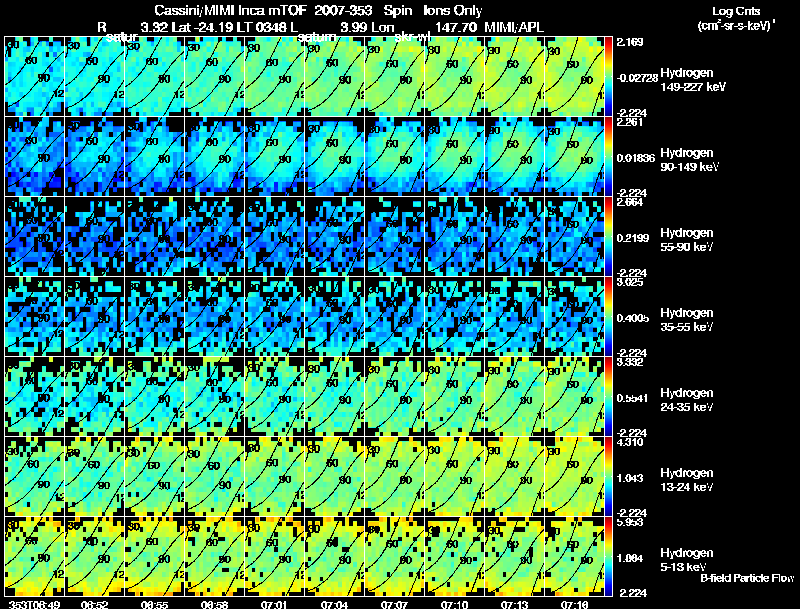Open the 5-13 keV panel in the 06:55 column
The width and height of the screenshot is (800, 609).
click(155, 557)
